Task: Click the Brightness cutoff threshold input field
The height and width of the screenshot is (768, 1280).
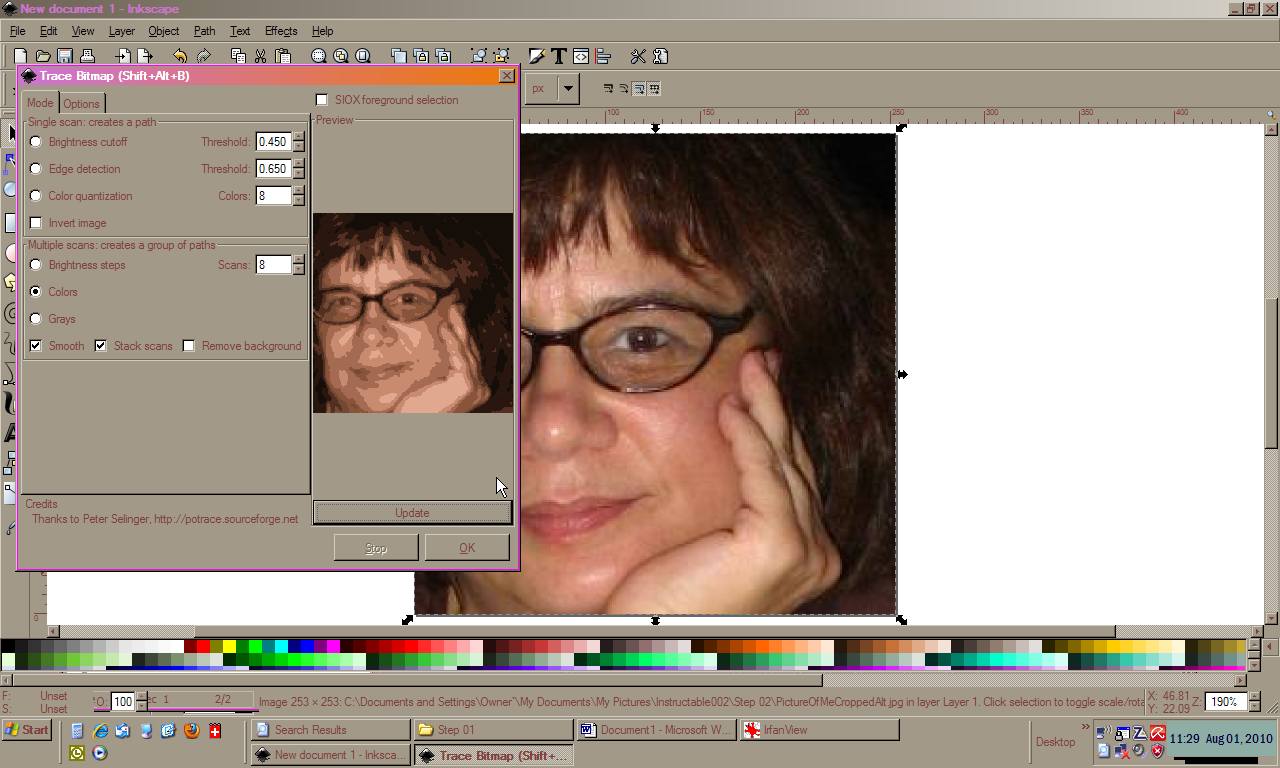Action: coord(273,142)
